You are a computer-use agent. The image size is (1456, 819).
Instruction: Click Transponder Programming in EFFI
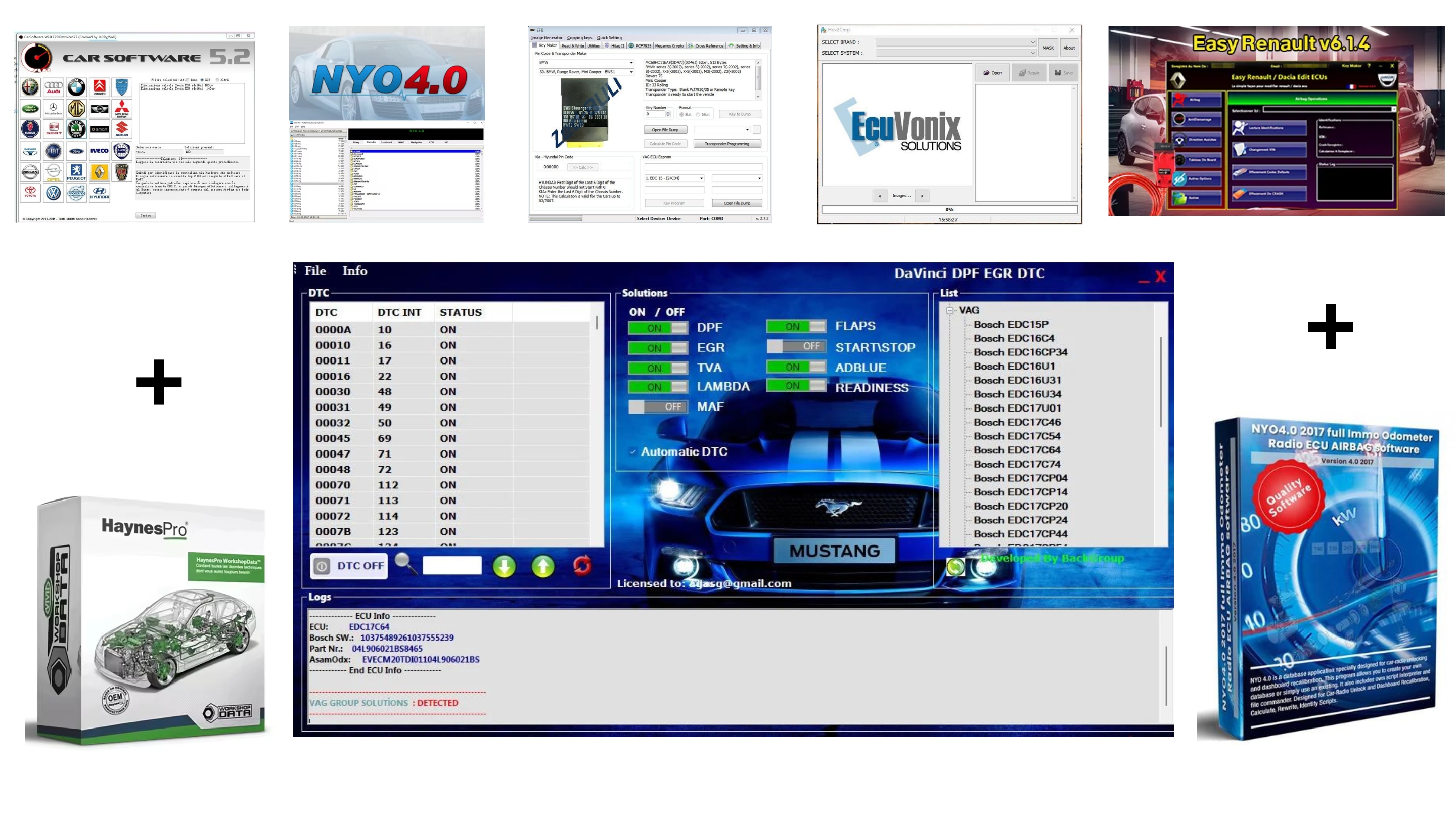tap(727, 144)
